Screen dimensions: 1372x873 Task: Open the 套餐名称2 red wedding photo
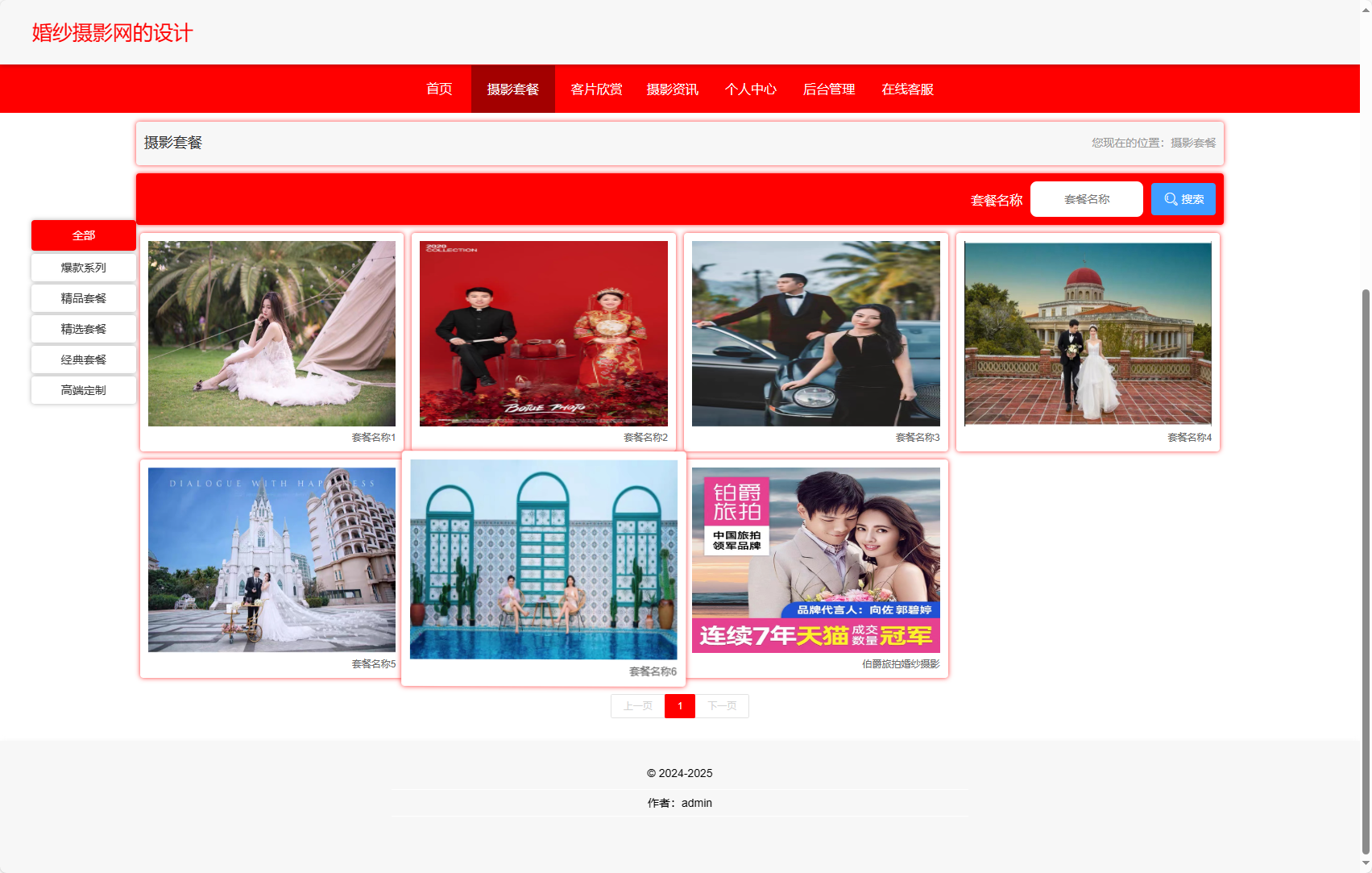pos(544,334)
